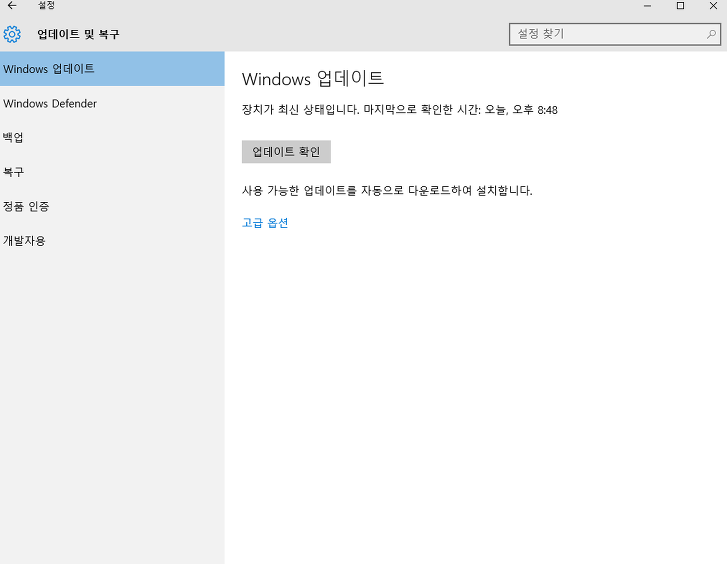The width and height of the screenshot is (727, 564).
Task: Select Windows 업데이트 in sidebar
Action: (x=112, y=69)
